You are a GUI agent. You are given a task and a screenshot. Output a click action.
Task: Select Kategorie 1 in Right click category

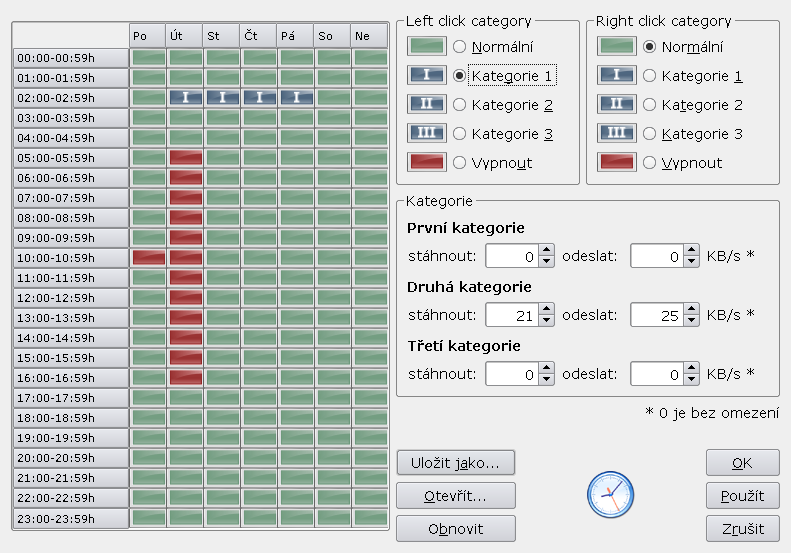coord(649,76)
